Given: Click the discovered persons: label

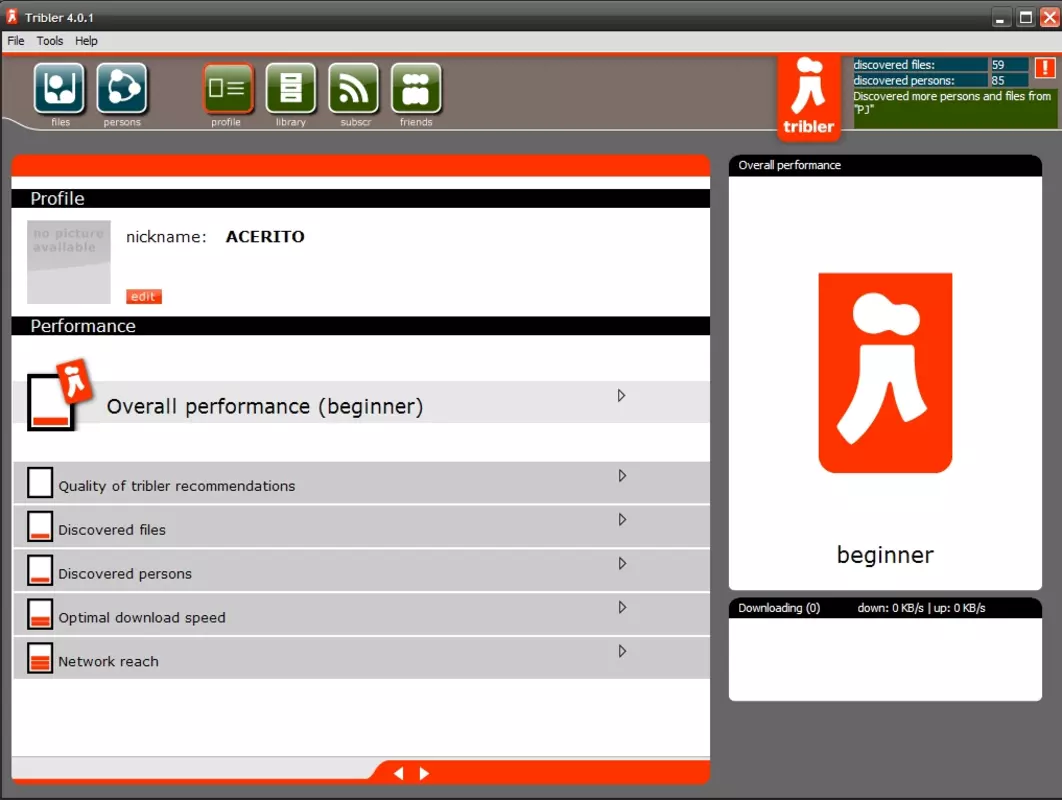Looking at the screenshot, I should 904,80.
